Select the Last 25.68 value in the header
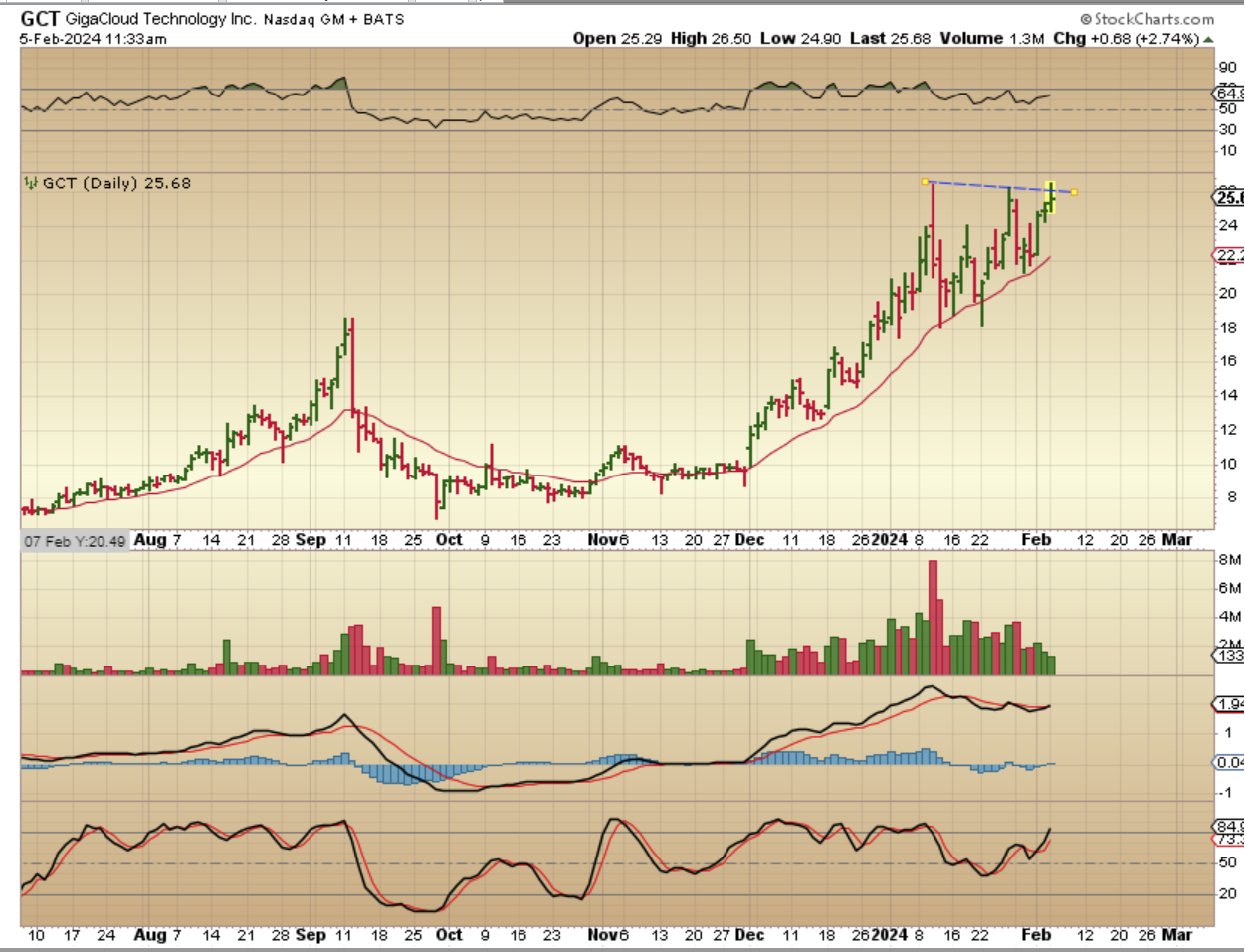The image size is (1245, 952). click(890, 38)
